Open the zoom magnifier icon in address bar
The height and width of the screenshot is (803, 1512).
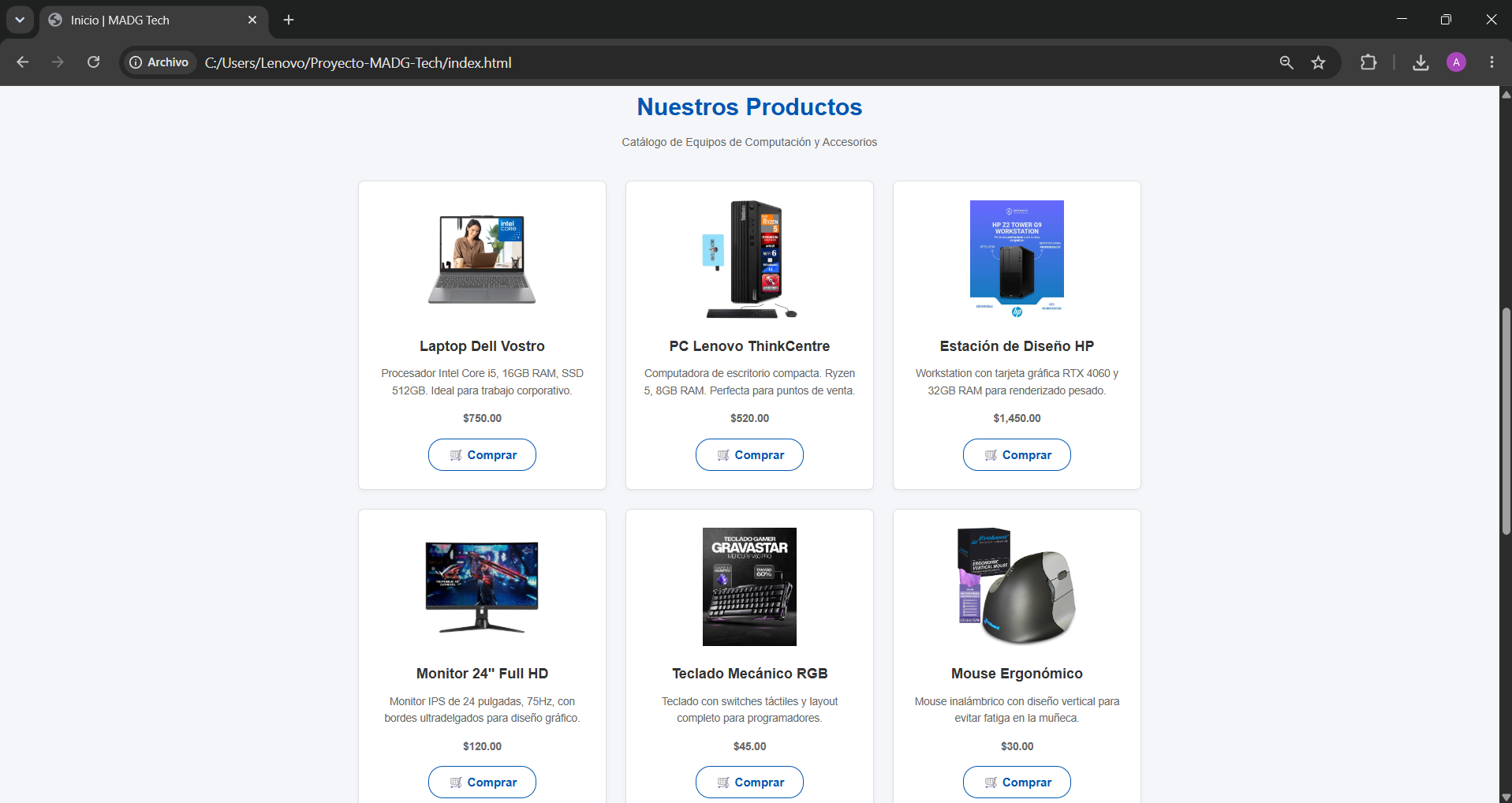click(1286, 62)
